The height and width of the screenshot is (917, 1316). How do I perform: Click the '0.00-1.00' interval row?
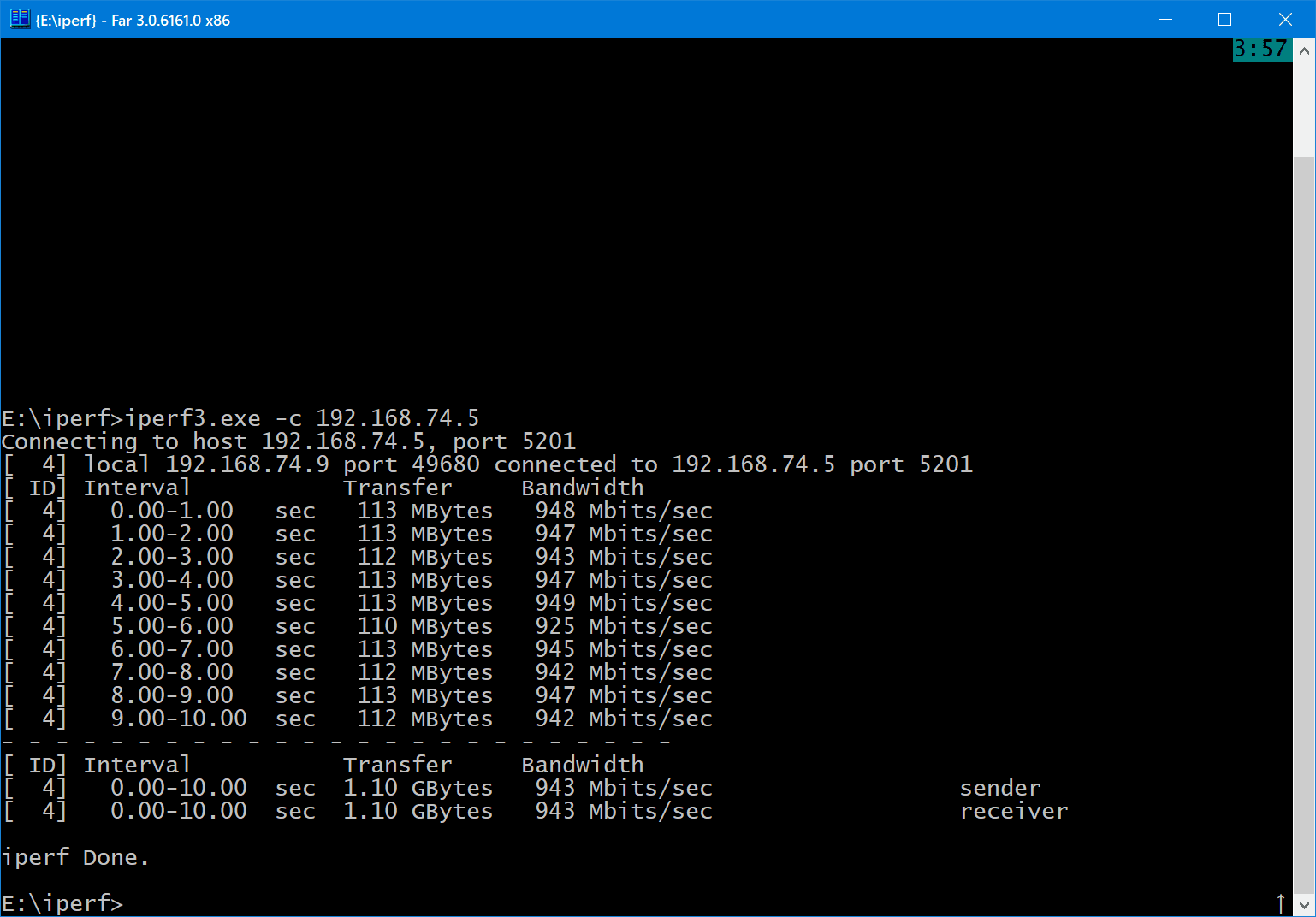pyautogui.click(x=357, y=511)
